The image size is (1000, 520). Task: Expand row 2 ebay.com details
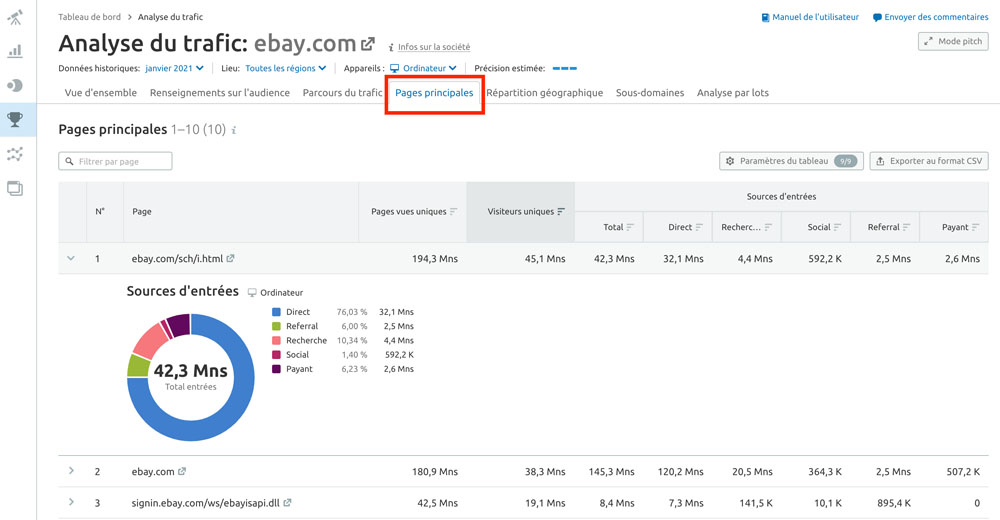pyautogui.click(x=71, y=471)
